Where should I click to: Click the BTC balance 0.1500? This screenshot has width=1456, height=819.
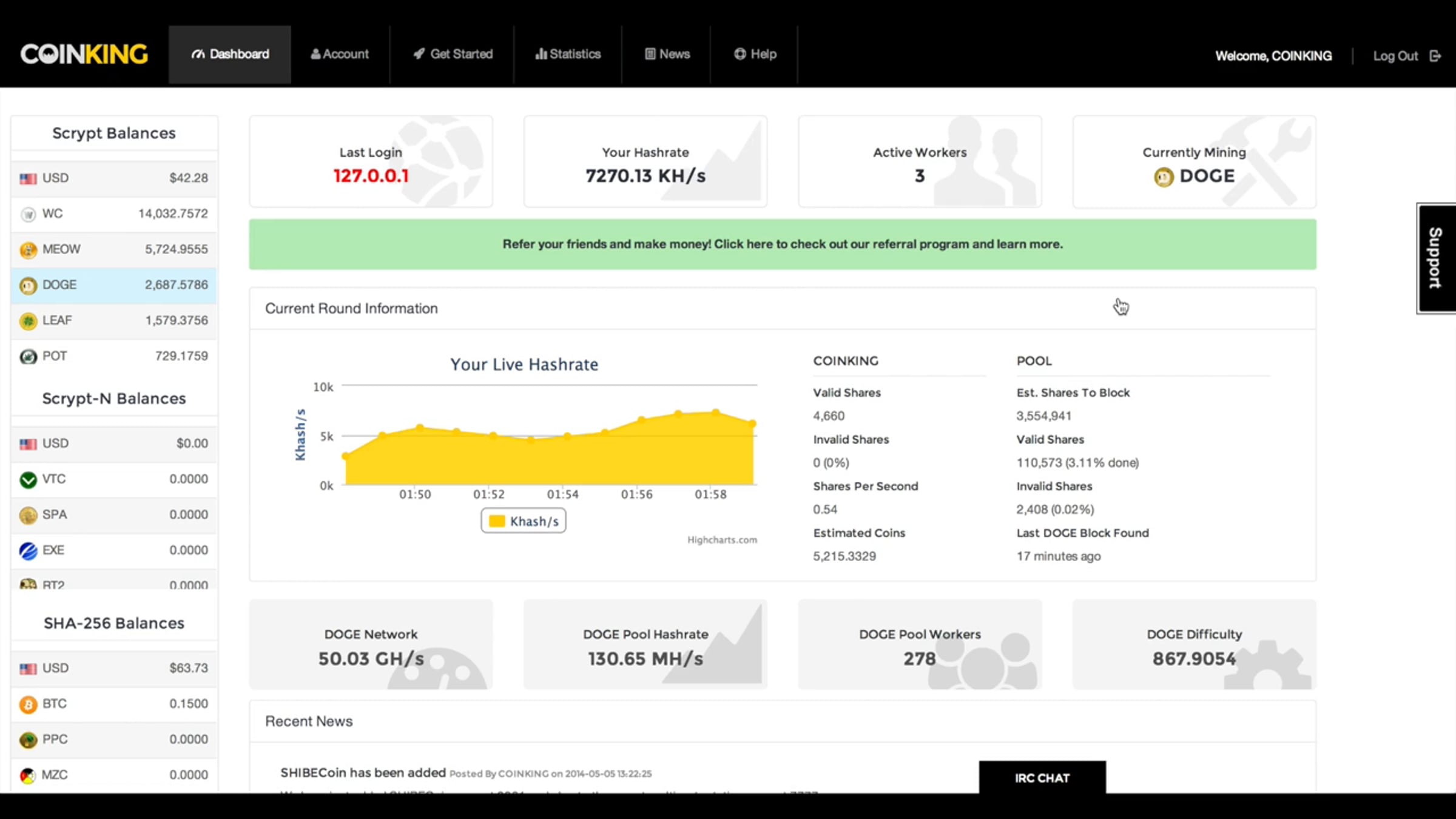[x=189, y=704]
